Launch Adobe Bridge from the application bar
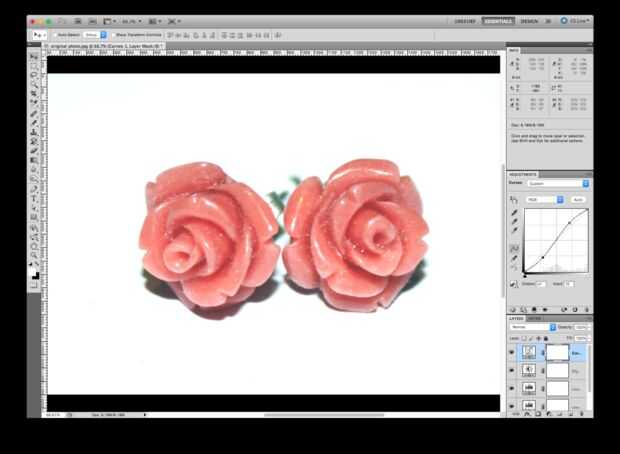 point(78,21)
